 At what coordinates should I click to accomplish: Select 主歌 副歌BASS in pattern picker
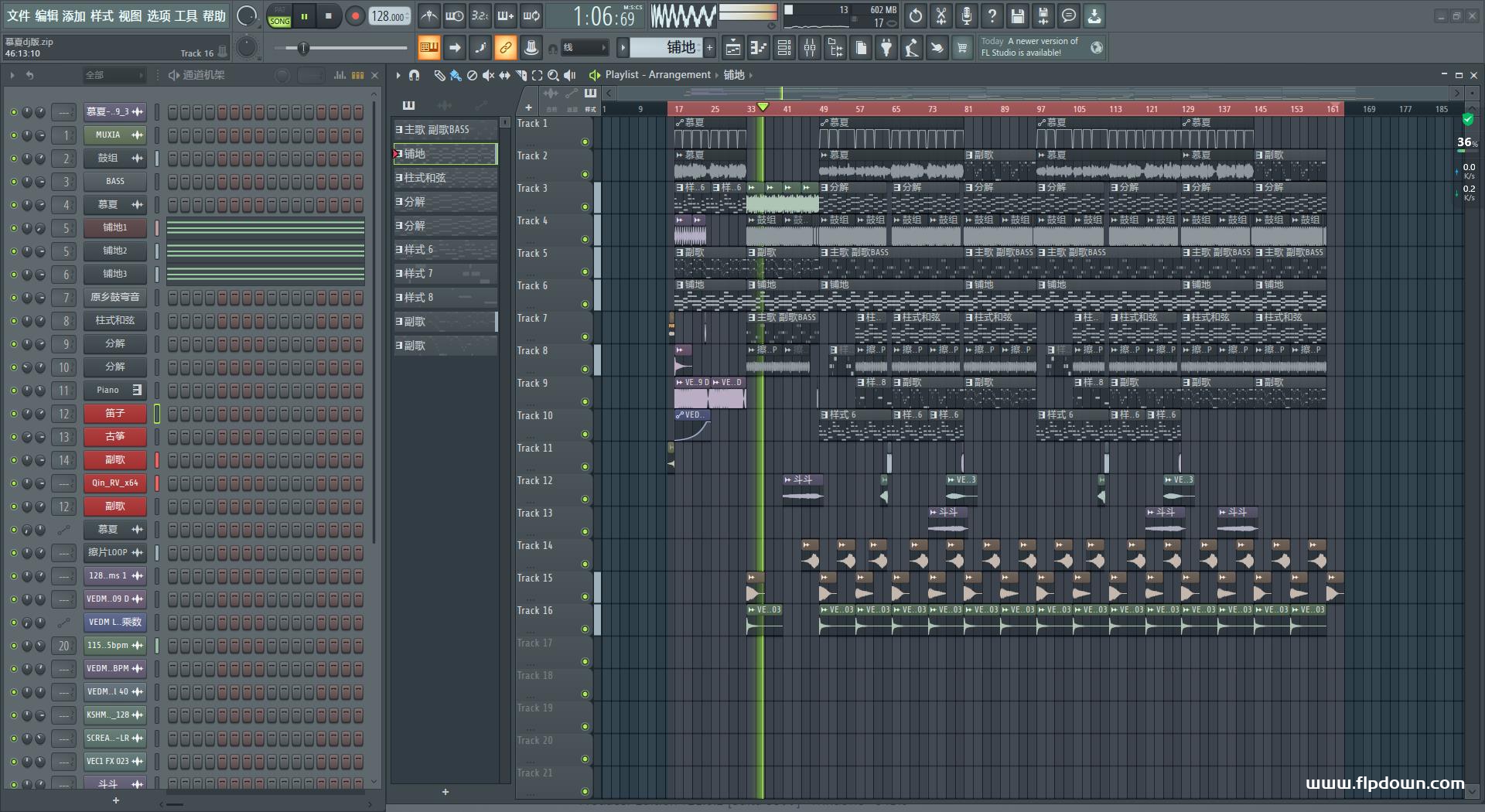[x=445, y=130]
